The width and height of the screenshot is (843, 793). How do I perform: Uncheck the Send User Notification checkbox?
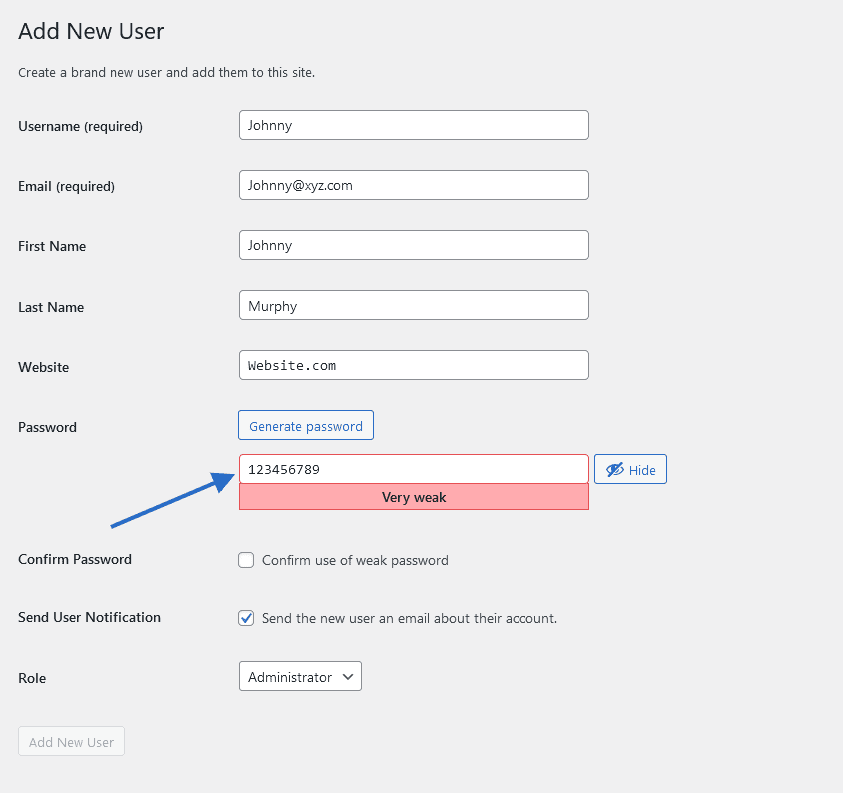coord(246,618)
